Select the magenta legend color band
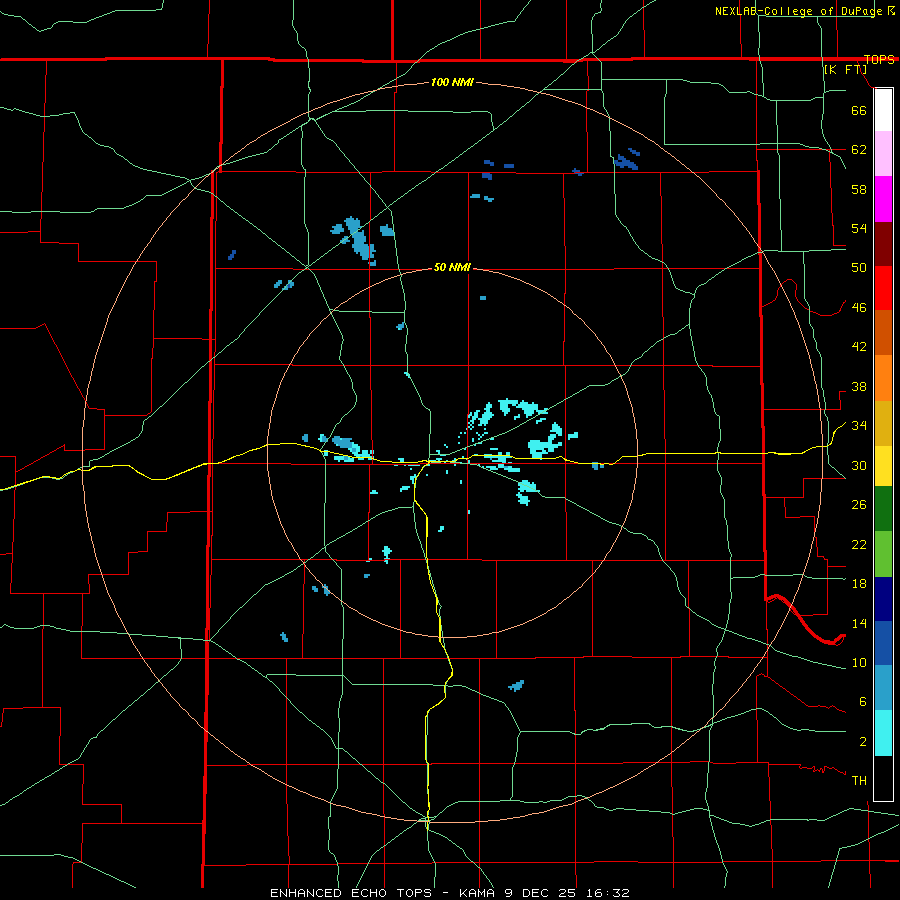The image size is (900, 900). point(883,199)
